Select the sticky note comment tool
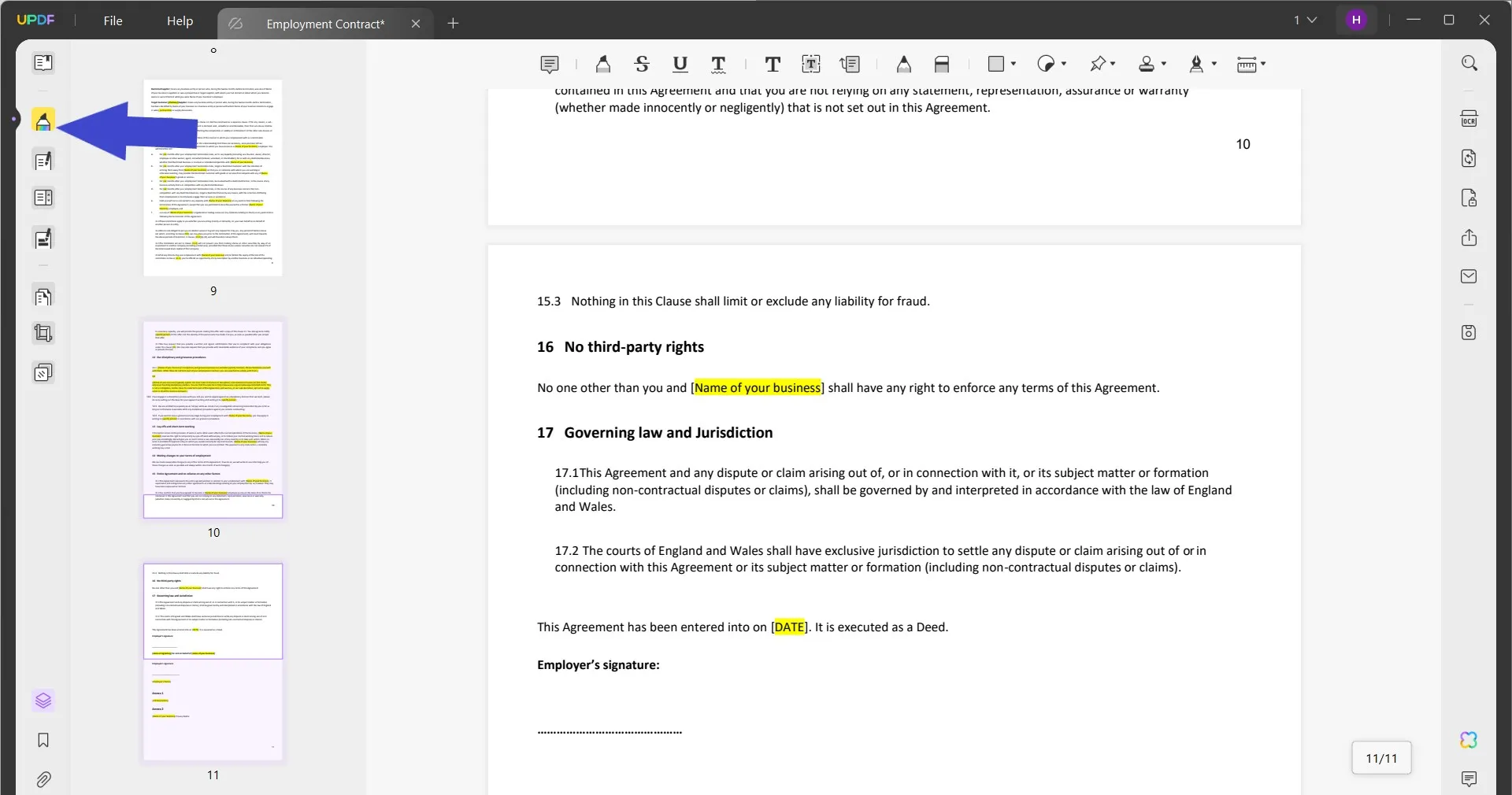Screen dimensions: 1512x795 pyautogui.click(x=550, y=65)
